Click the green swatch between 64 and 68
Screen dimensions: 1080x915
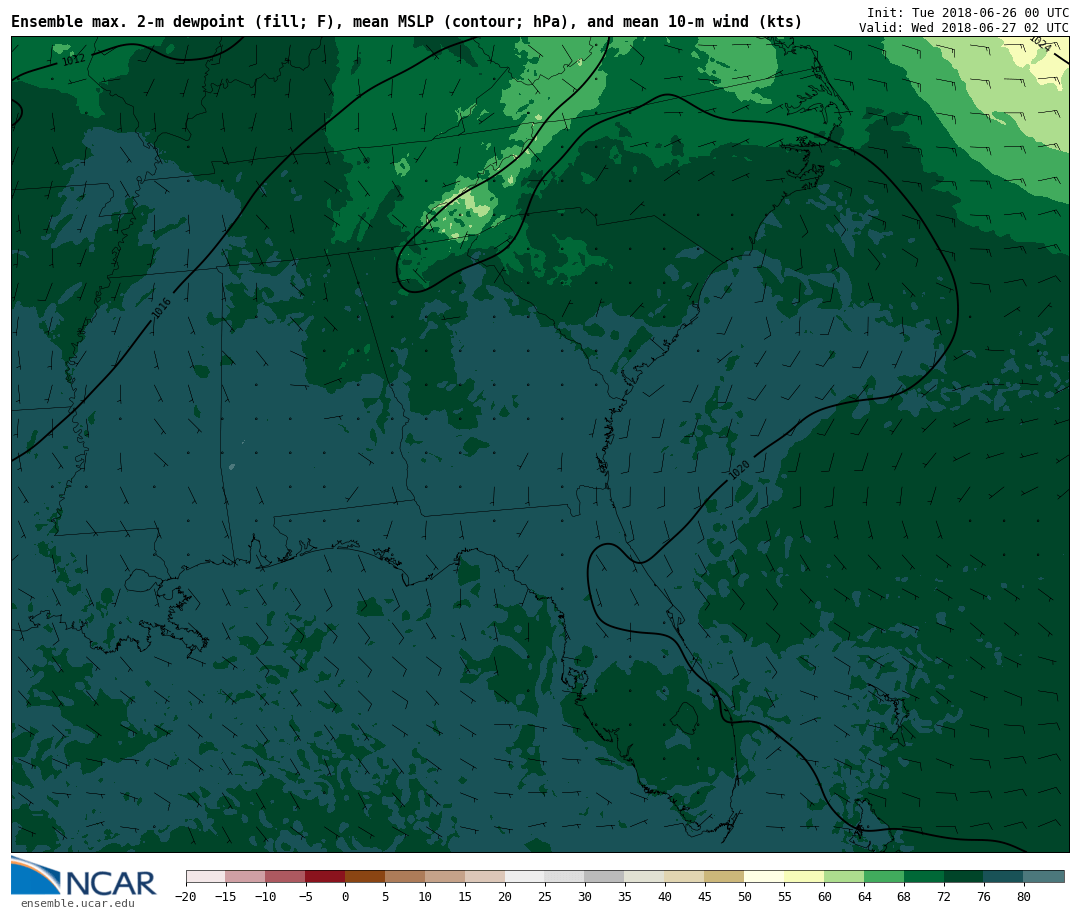[884, 876]
